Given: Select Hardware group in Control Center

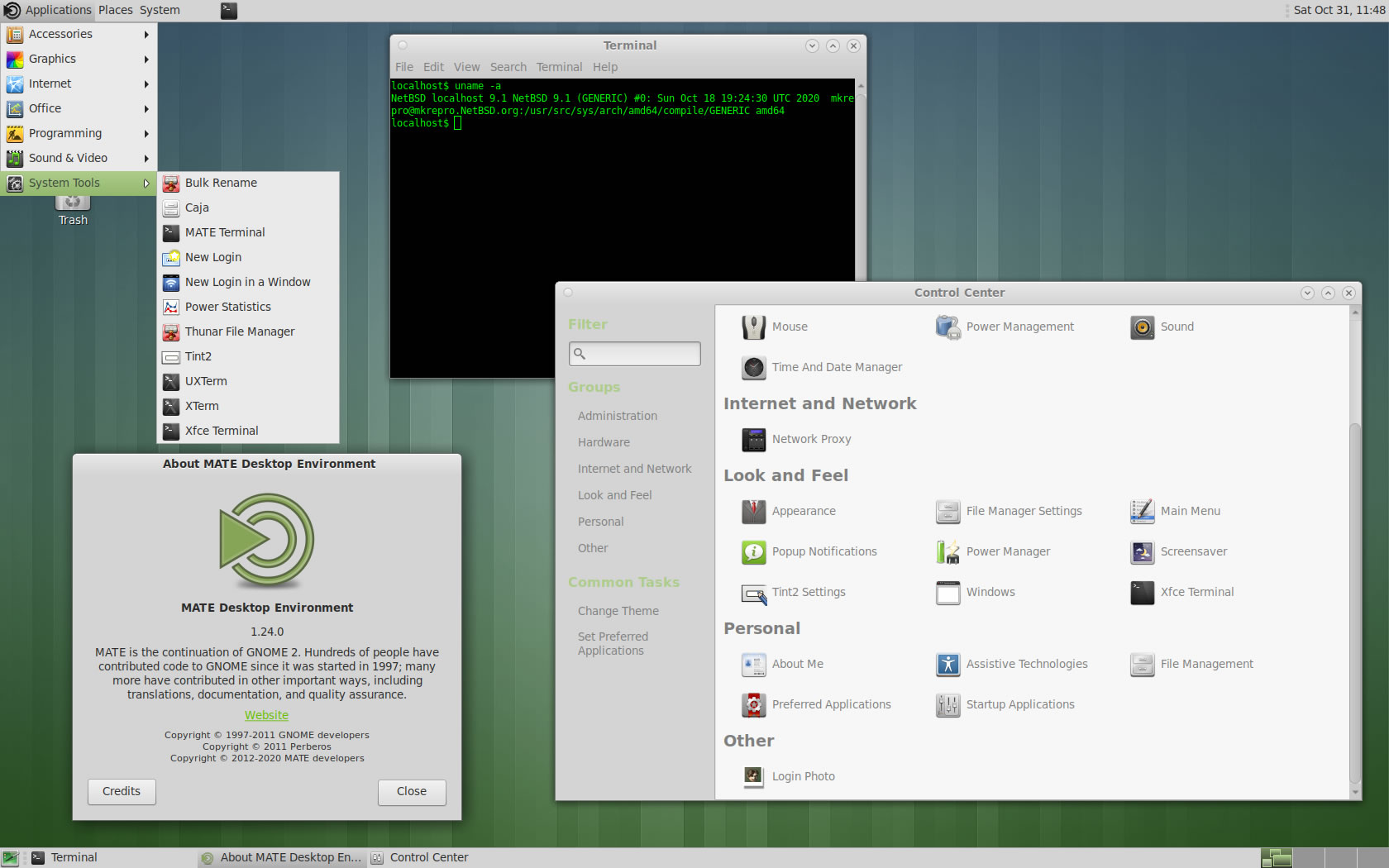Looking at the screenshot, I should click(604, 443).
